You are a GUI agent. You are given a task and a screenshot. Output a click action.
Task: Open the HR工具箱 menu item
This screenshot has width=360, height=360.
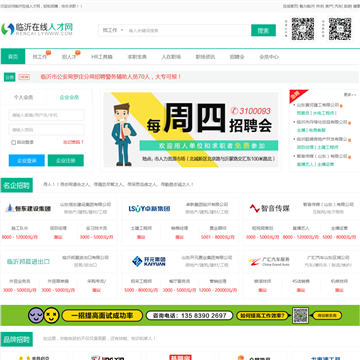coord(102,57)
